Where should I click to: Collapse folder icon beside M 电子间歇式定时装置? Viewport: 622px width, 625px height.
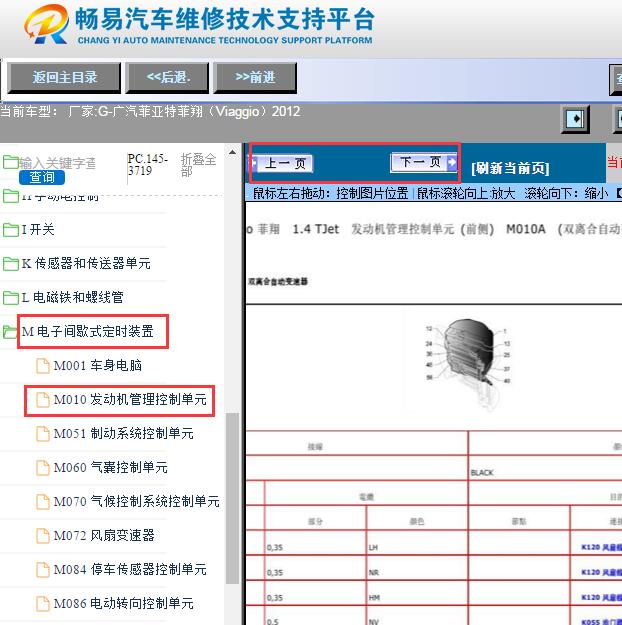(10, 332)
